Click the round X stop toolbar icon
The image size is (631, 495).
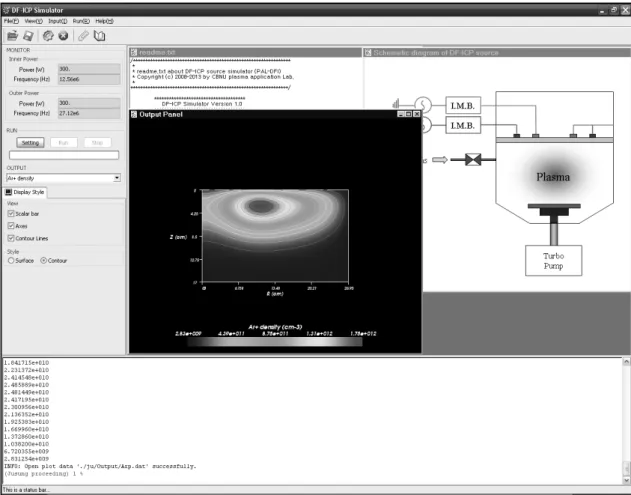pos(63,36)
